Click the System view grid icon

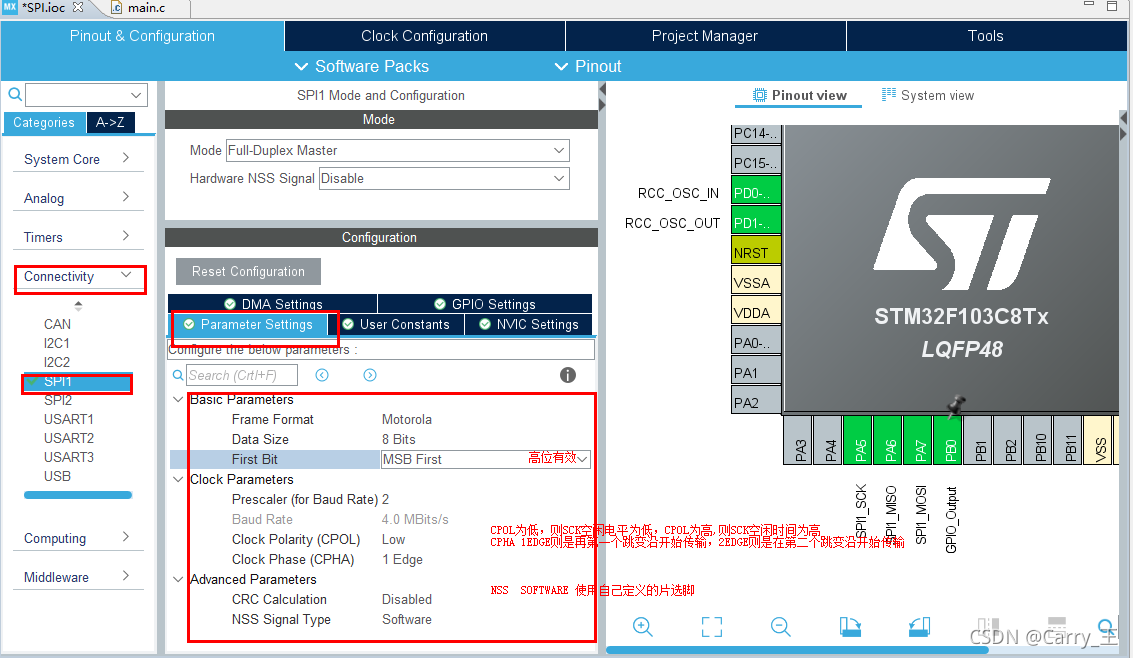pos(889,95)
